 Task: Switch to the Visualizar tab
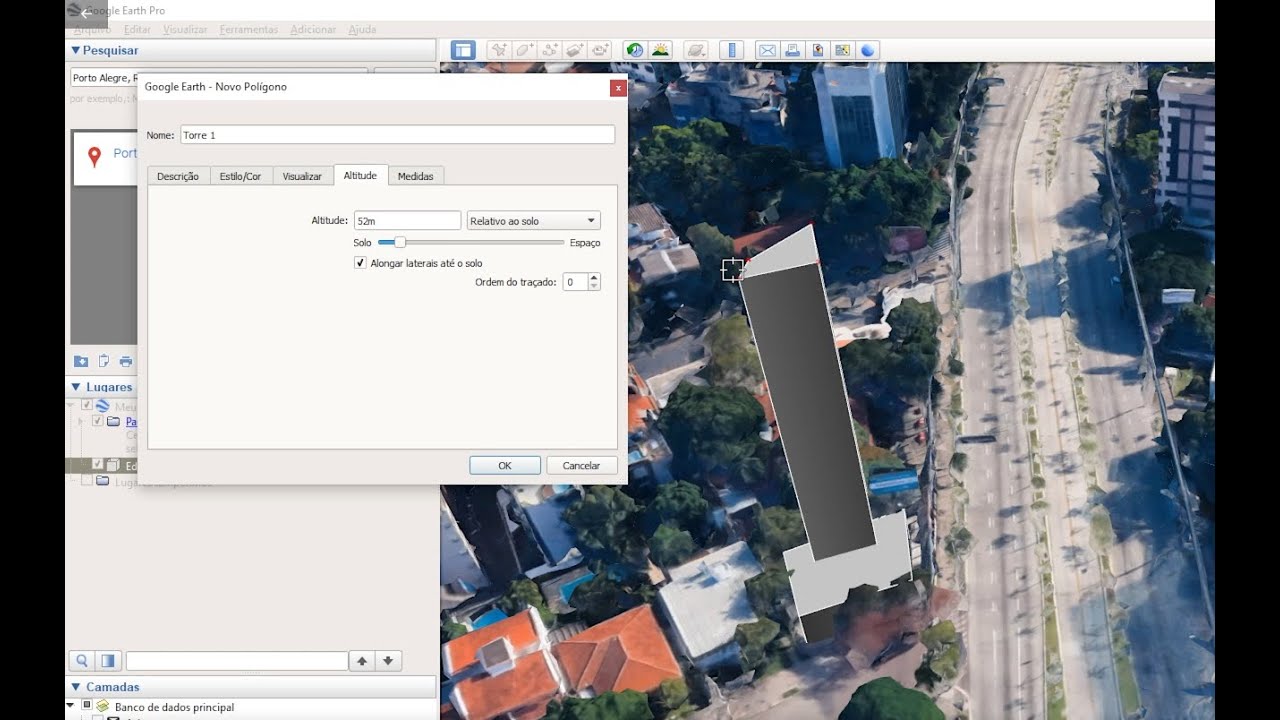point(302,176)
